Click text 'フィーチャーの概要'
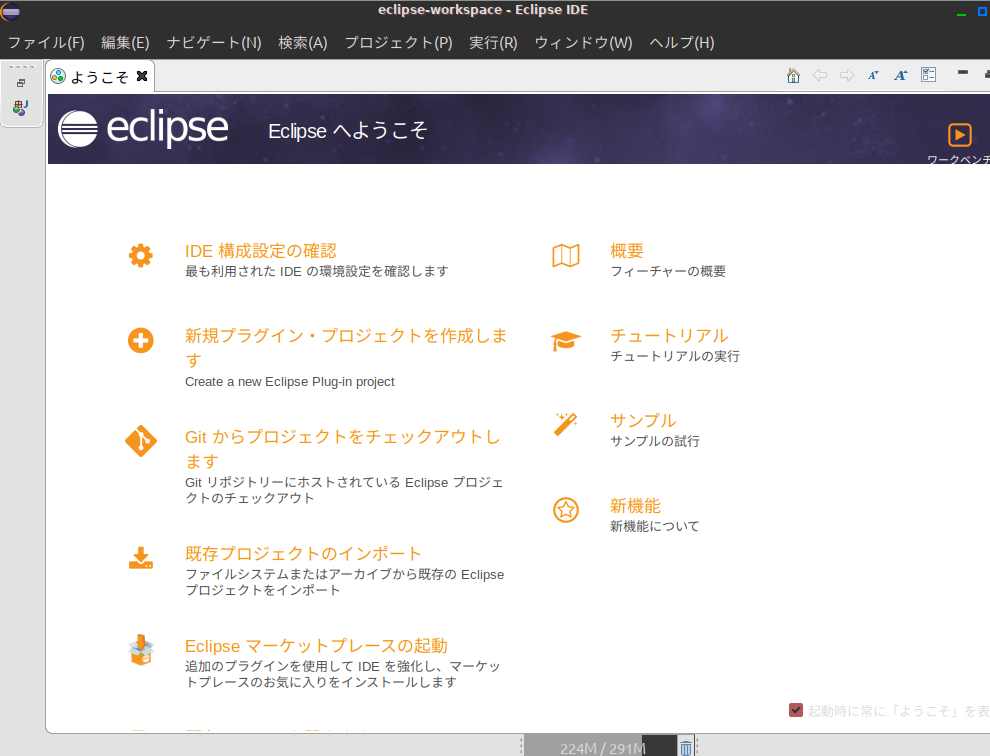The image size is (990, 756). coord(668,271)
